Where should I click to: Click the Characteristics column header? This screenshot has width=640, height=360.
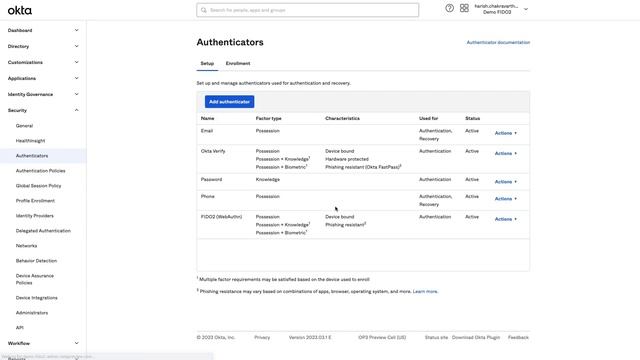[342, 118]
